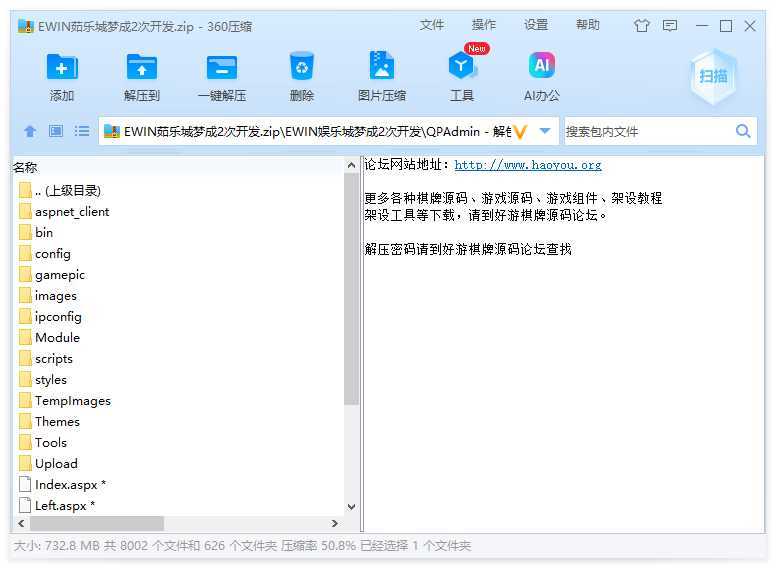Screen dimensions: 776x568
Task: Select the Upload folder
Action: pos(48,464)
